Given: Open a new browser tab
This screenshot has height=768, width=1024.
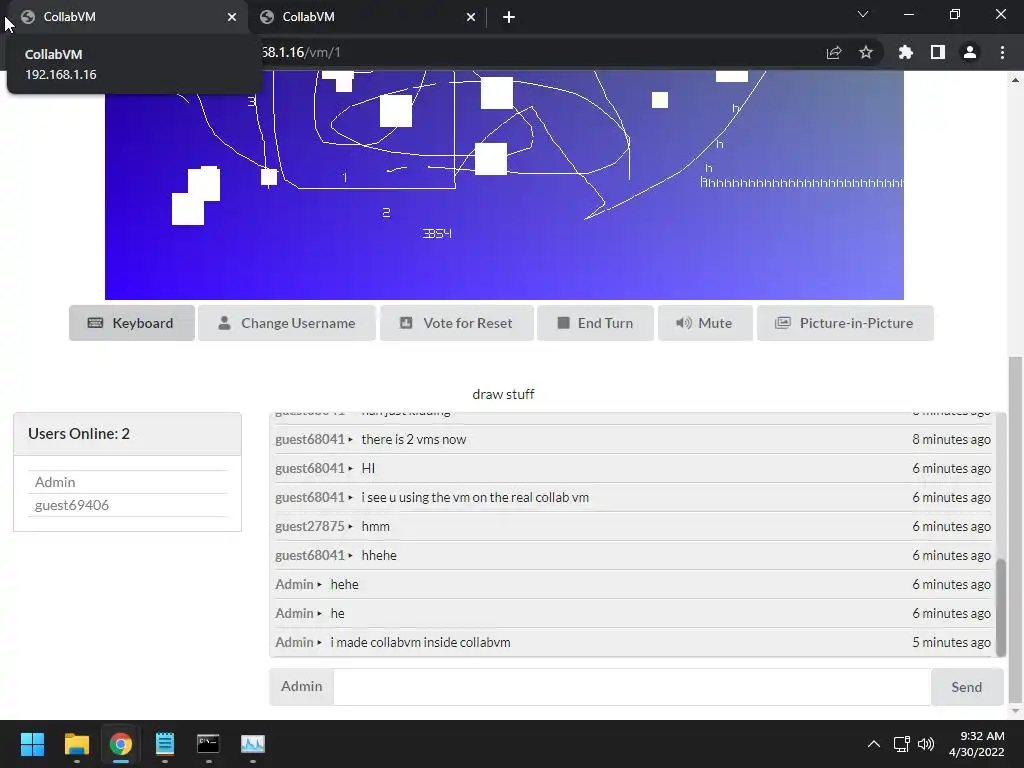Looking at the screenshot, I should [509, 17].
